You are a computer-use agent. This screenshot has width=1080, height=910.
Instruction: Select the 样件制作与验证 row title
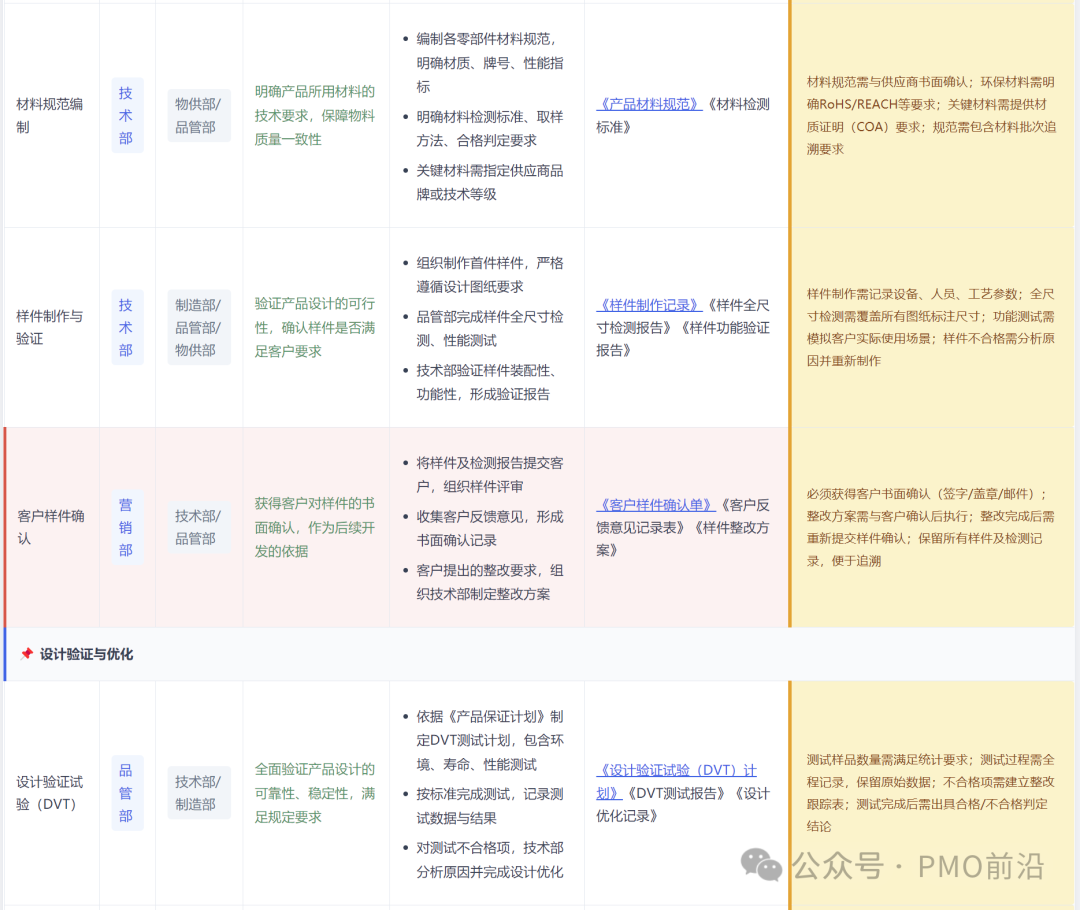(x=49, y=328)
